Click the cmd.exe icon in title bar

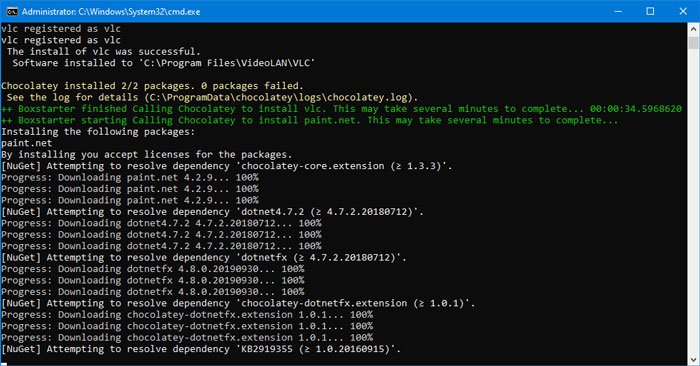tap(12, 12)
